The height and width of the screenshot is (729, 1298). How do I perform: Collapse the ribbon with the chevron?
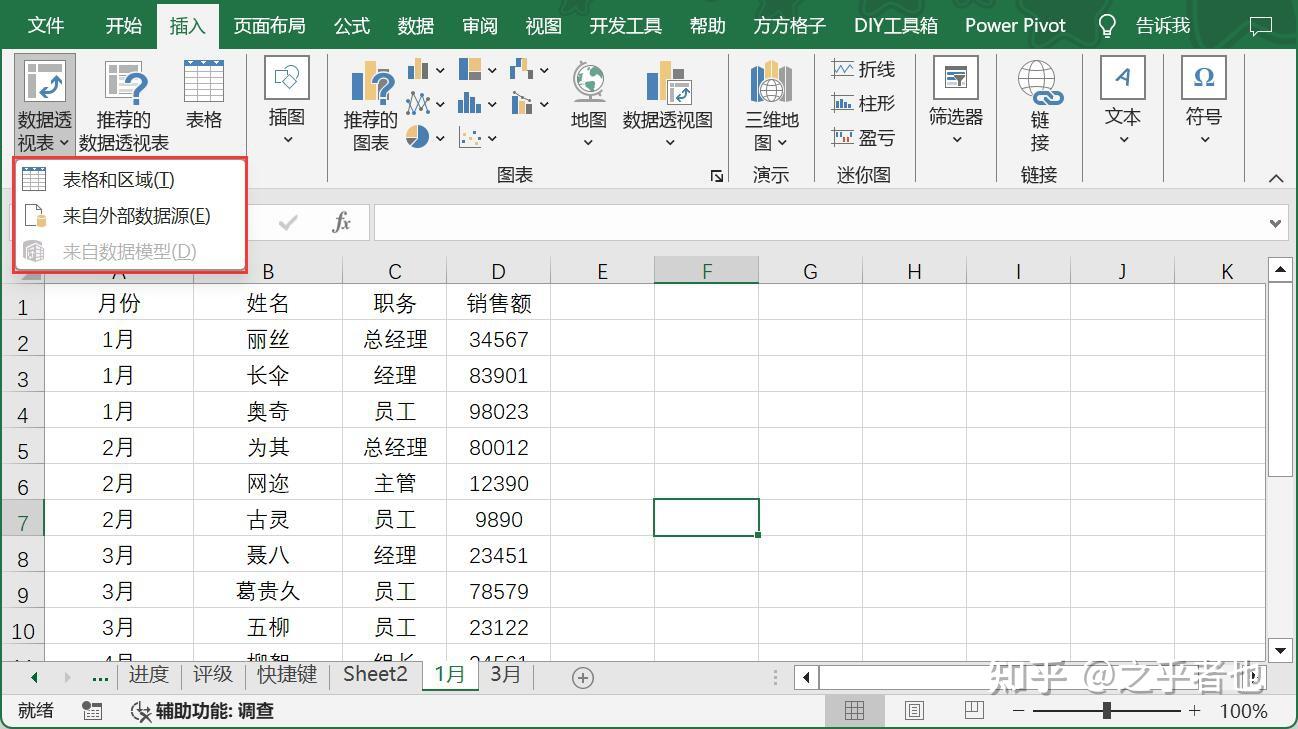point(1277,178)
